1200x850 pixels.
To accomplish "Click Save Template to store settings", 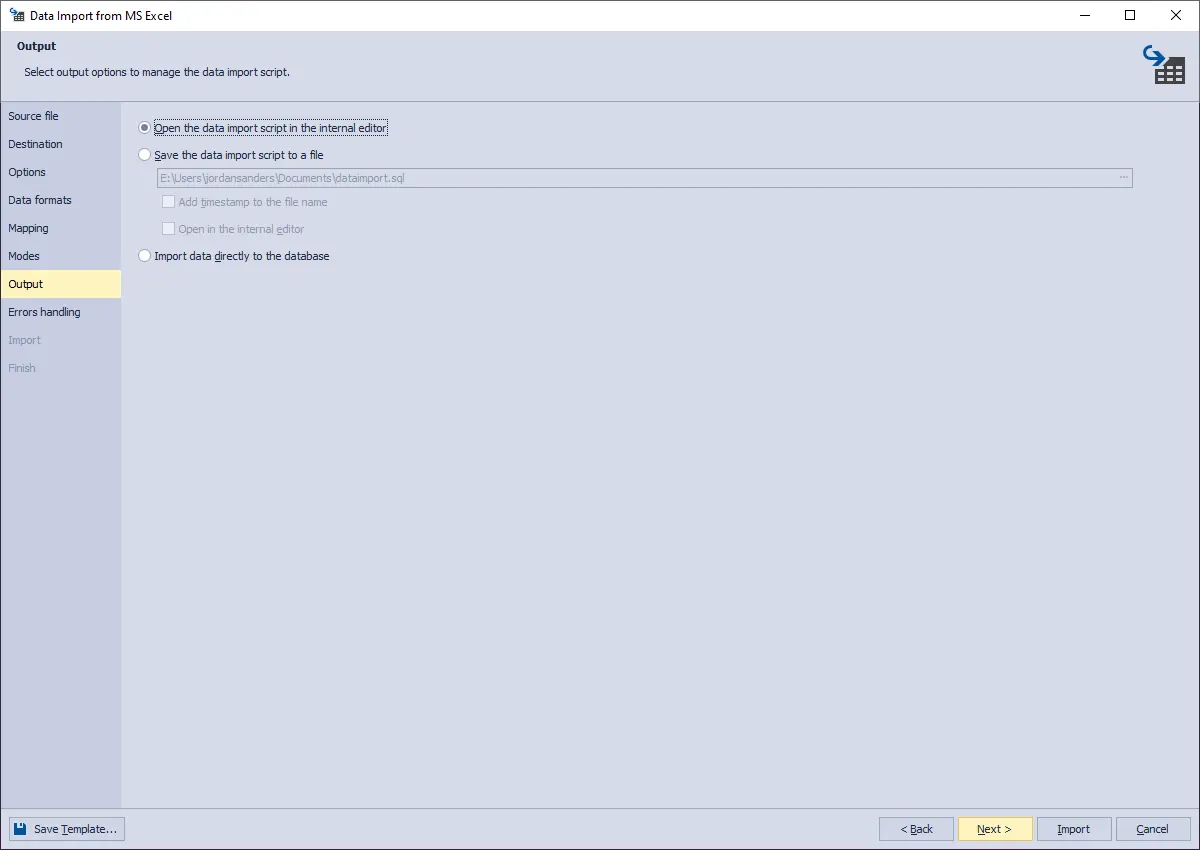I will pyautogui.click(x=66, y=828).
